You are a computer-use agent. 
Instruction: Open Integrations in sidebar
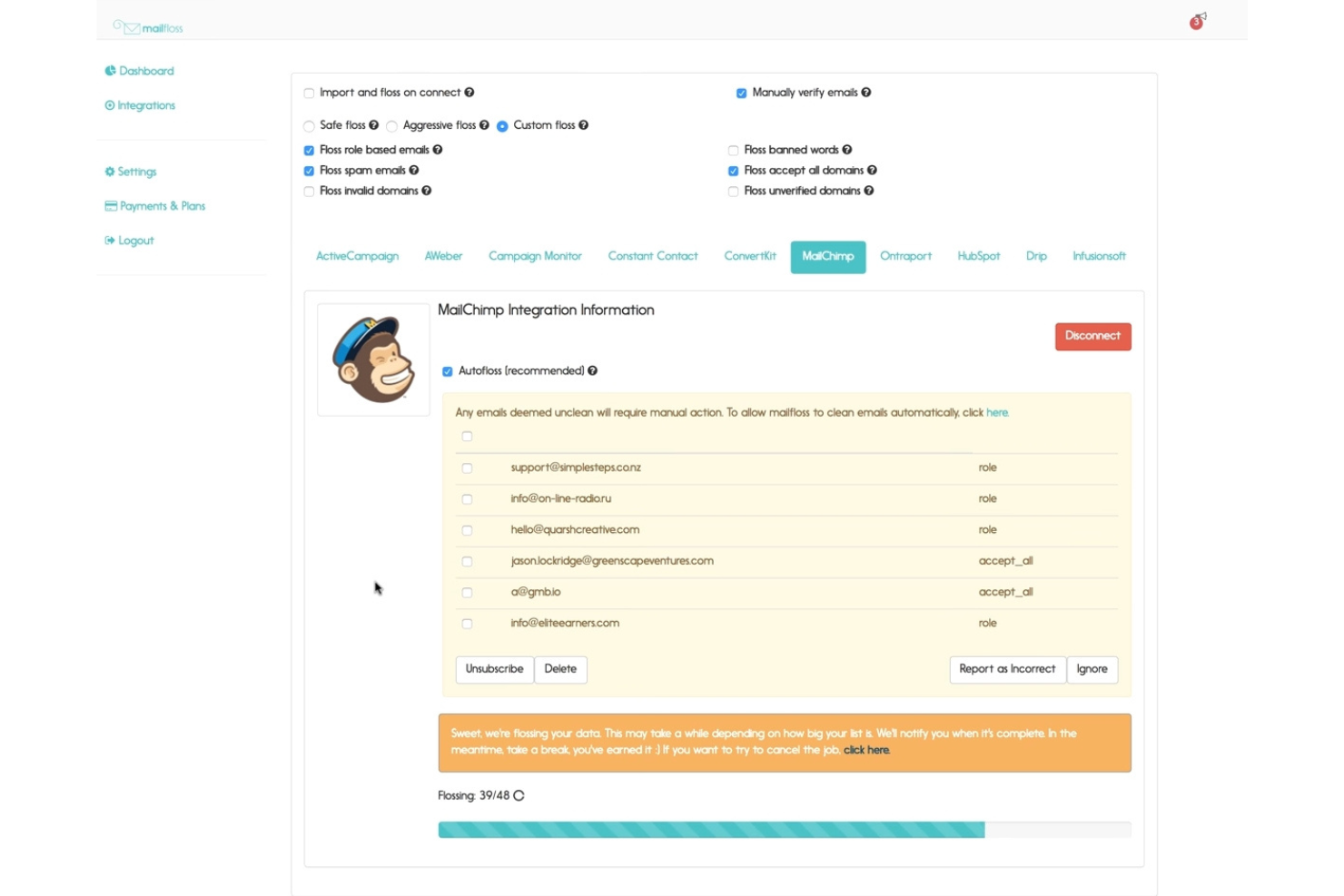141,105
